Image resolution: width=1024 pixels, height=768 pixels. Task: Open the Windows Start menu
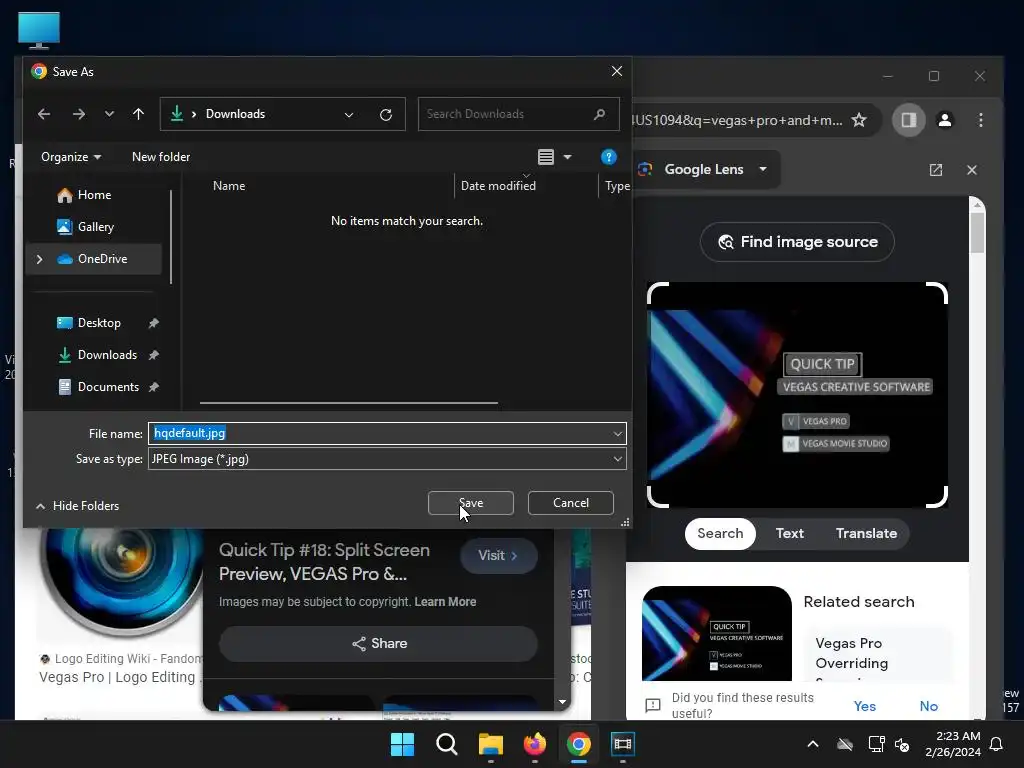coord(402,744)
